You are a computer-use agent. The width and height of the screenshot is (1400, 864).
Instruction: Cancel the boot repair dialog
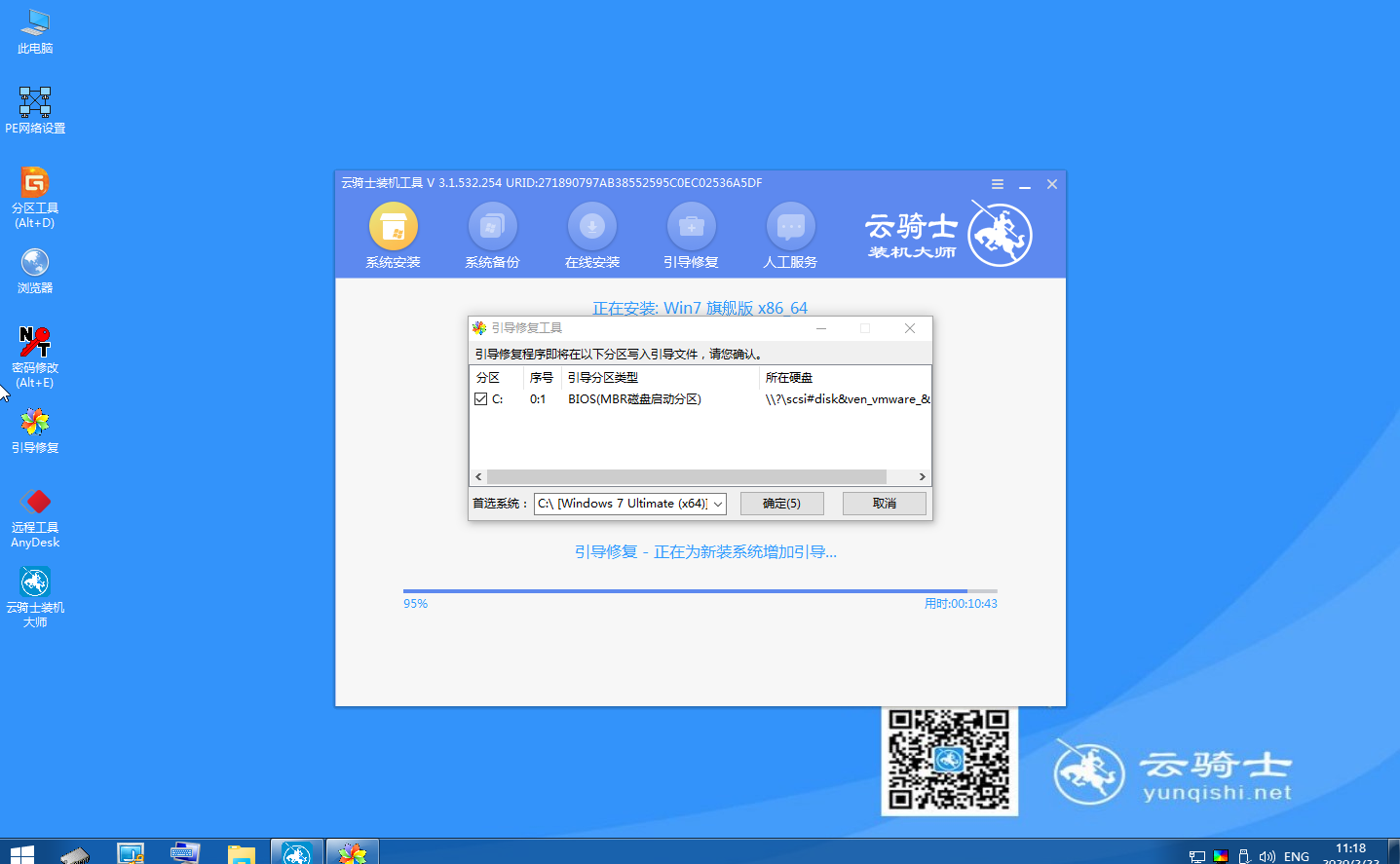click(x=884, y=503)
